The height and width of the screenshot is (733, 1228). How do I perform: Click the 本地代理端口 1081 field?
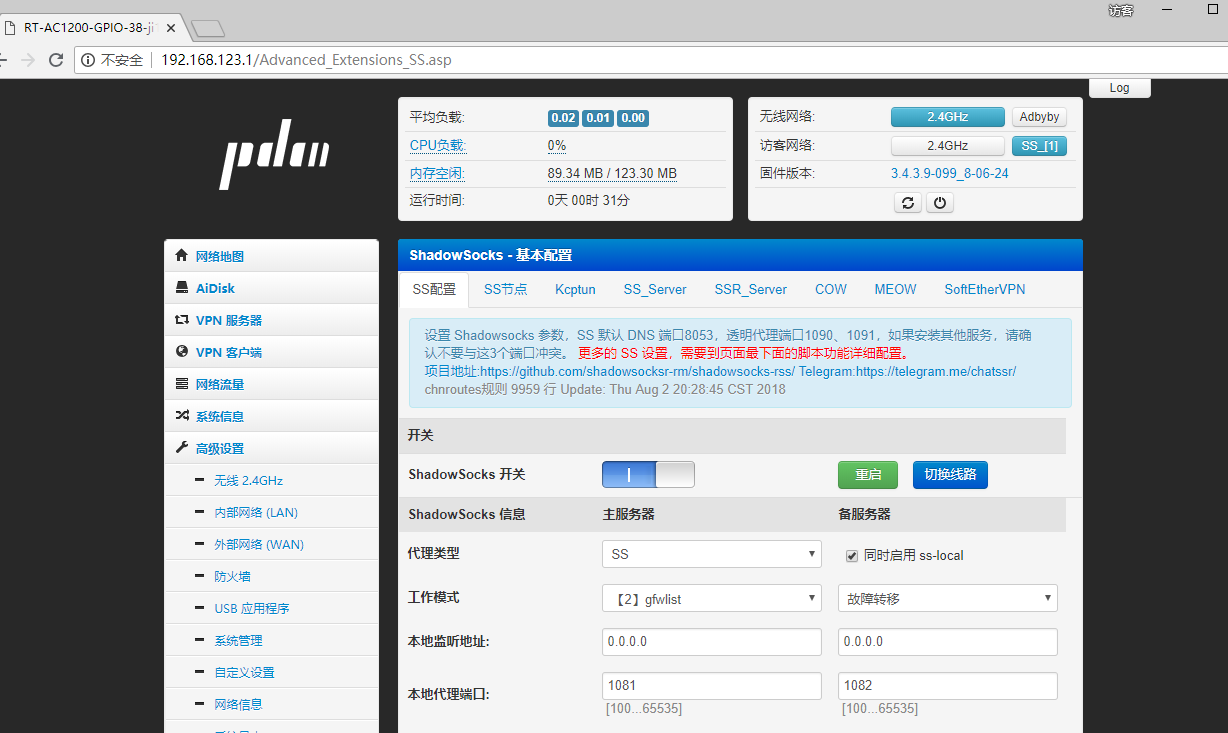(711, 686)
